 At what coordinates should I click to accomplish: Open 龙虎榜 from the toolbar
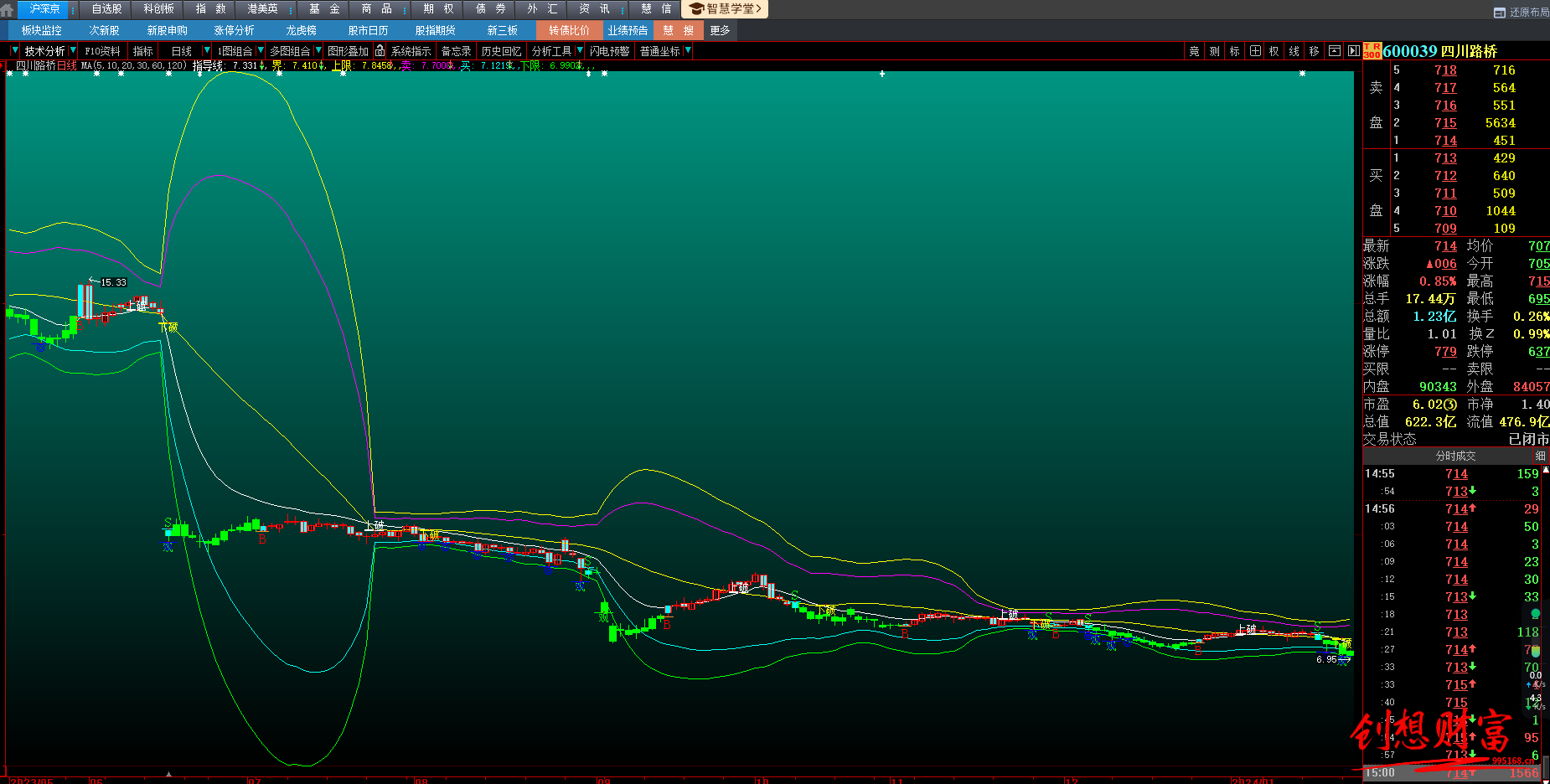[x=301, y=30]
